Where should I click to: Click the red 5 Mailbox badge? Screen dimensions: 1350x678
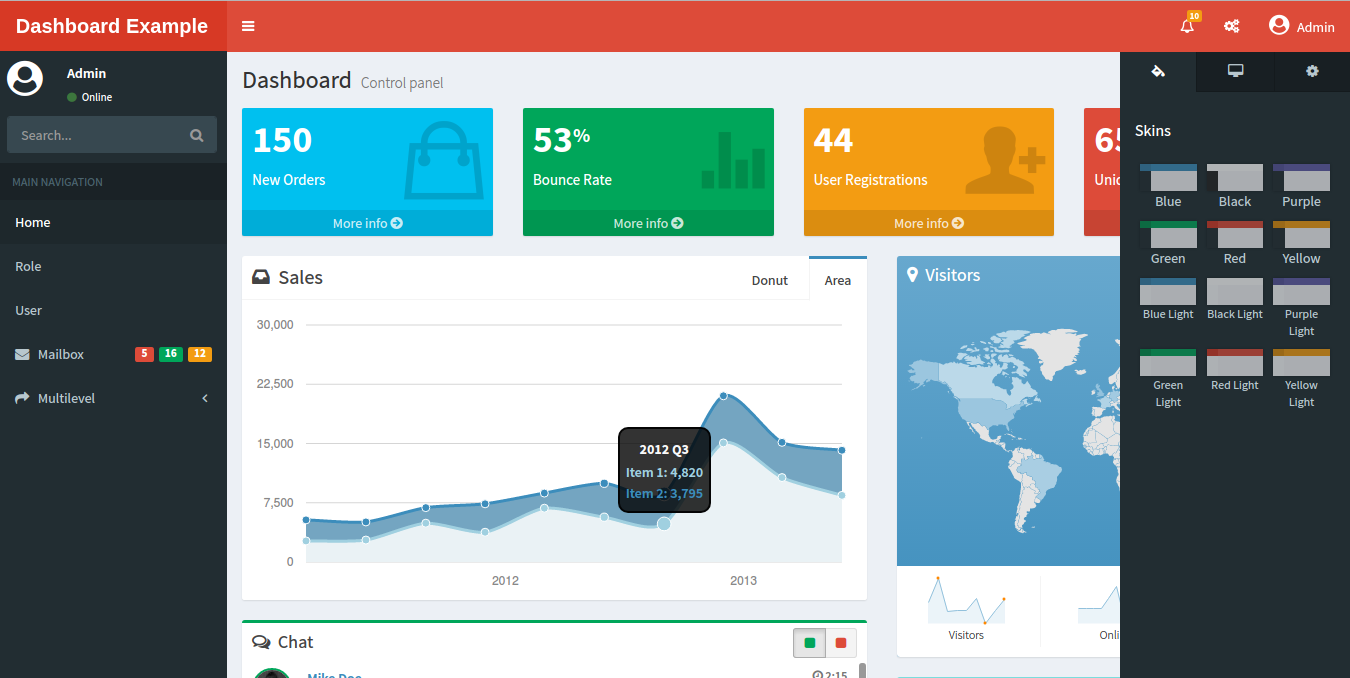[x=144, y=354]
